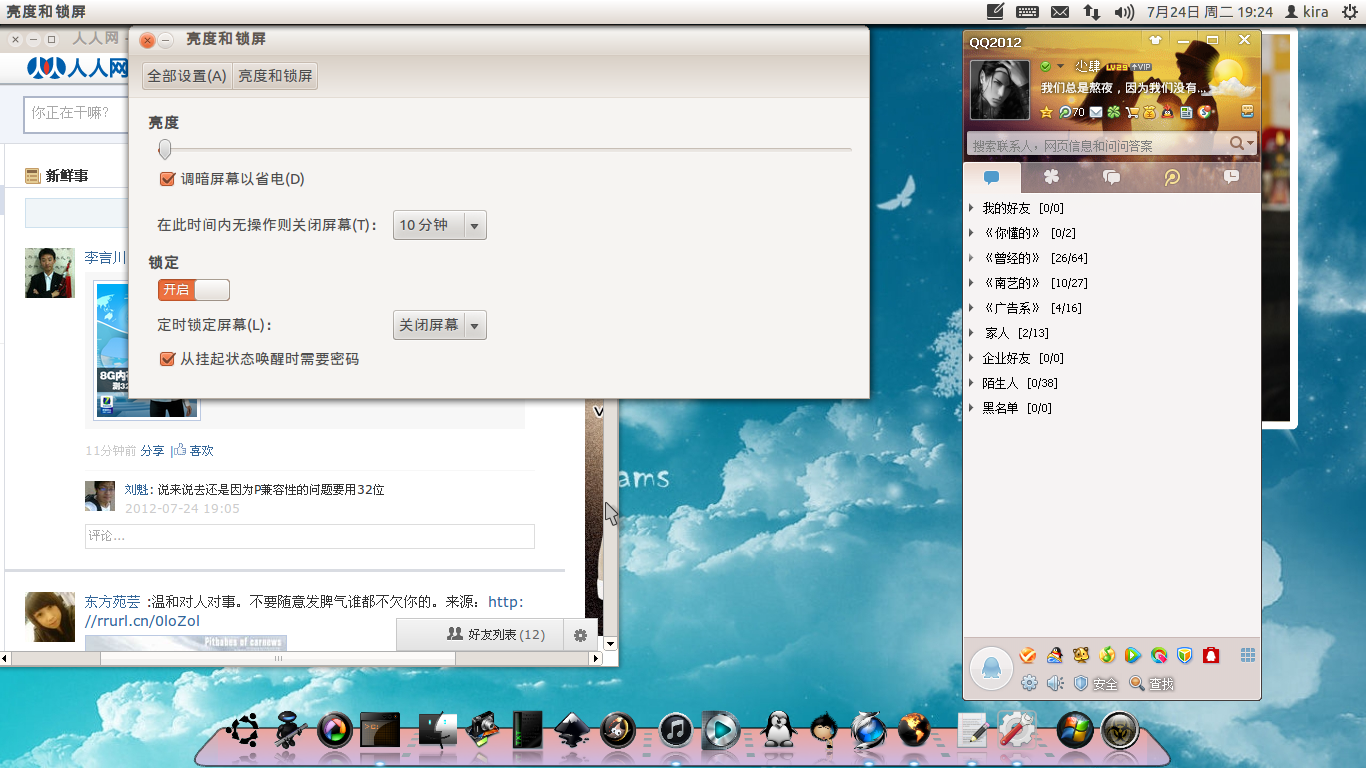Viewport: 1366px width, 768px height.
Task: Open the 关闭屏幕 lock timing dropdown
Action: 440,325
